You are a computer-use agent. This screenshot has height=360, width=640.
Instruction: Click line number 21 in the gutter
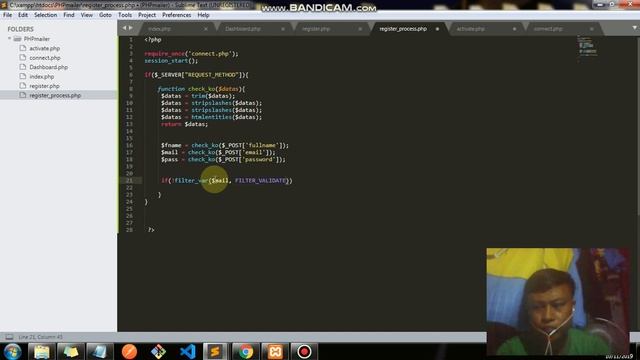pos(129,180)
